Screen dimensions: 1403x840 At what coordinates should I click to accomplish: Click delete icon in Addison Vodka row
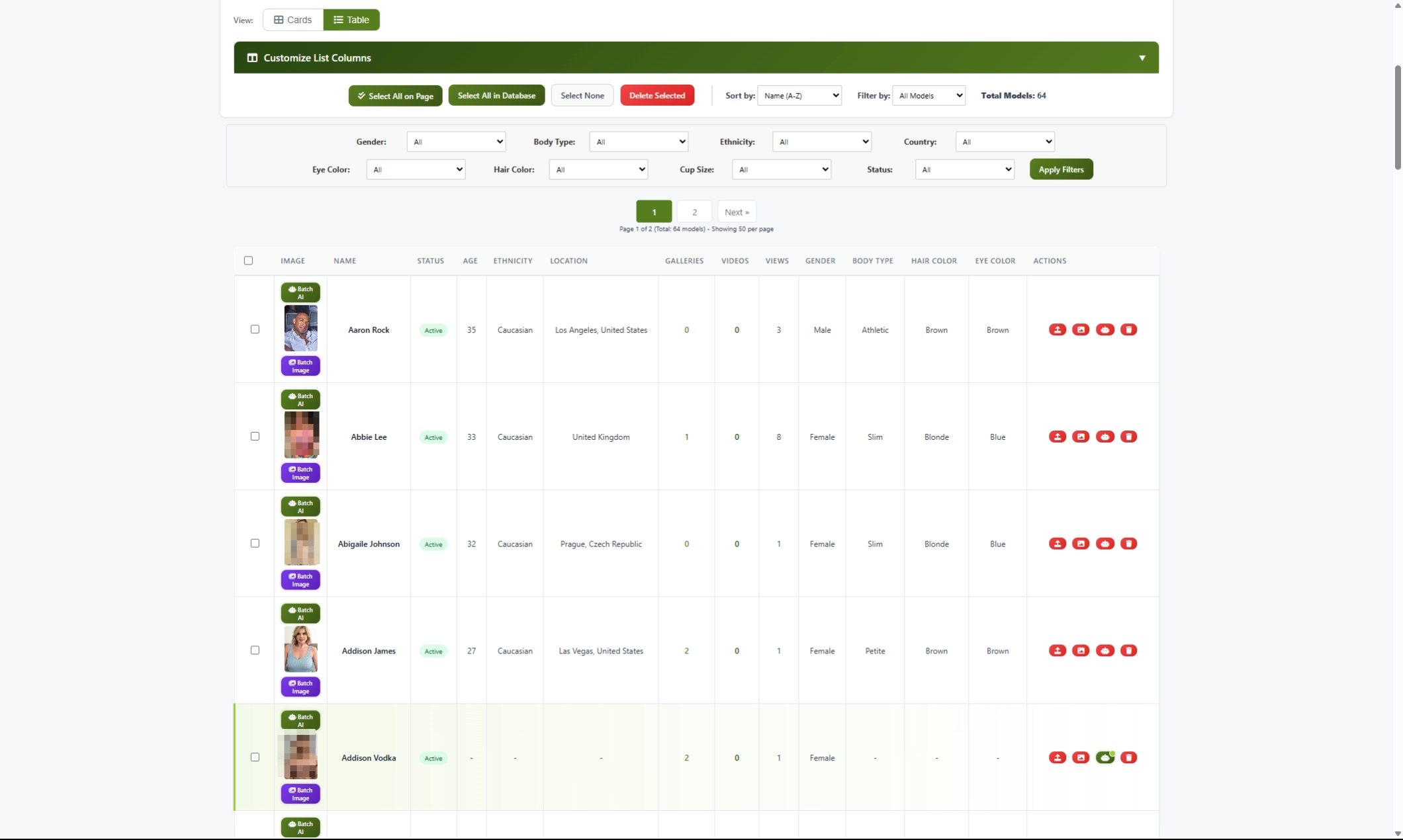click(1128, 757)
